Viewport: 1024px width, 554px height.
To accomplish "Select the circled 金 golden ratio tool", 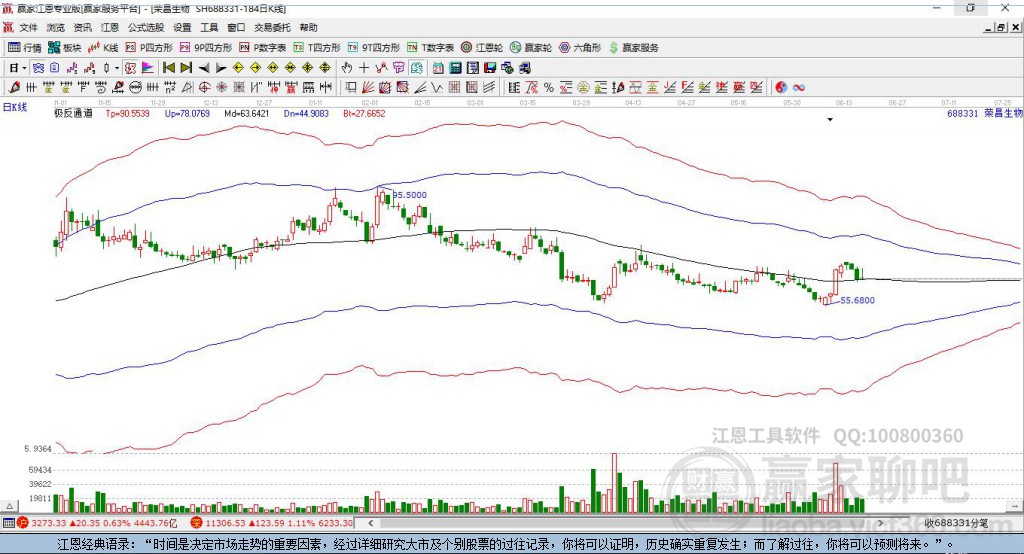I will pyautogui.click(x=583, y=88).
